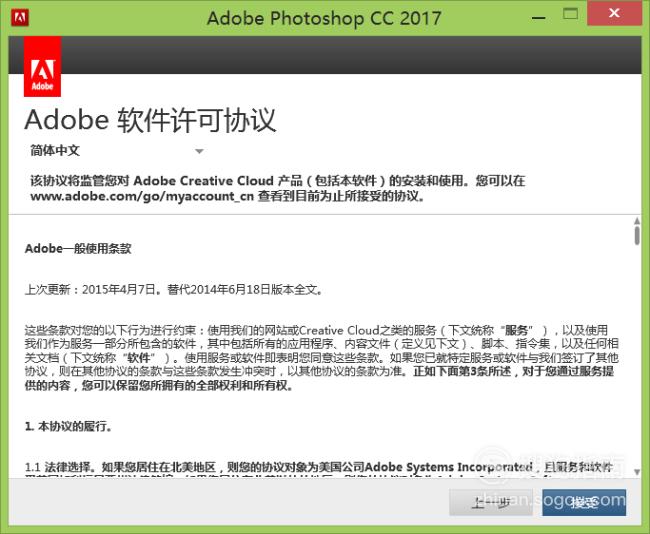650x534 pixels.
Task: Click the www.adobe.com/go/myaccount_cn address text
Action: tap(142, 196)
